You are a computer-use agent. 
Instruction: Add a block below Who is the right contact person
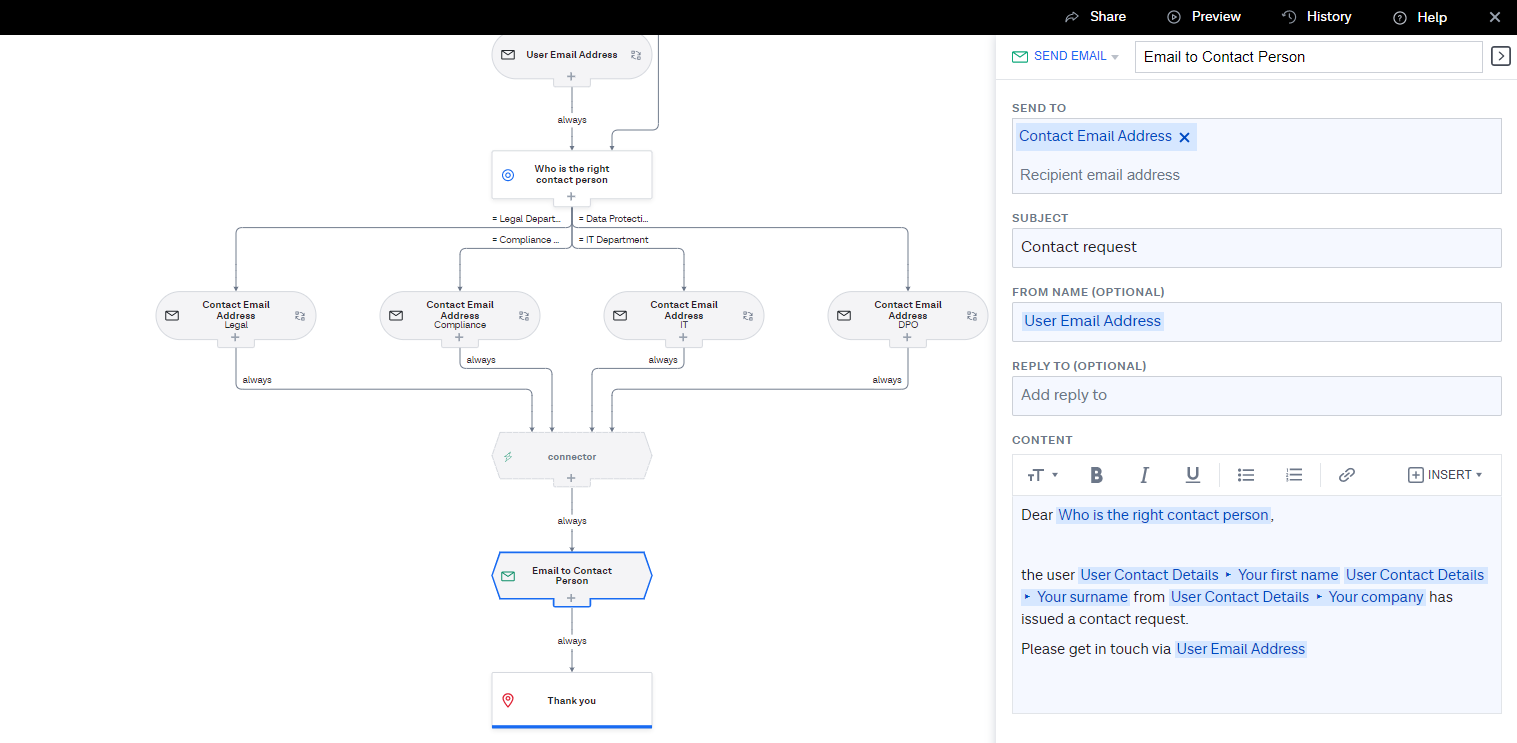(x=571, y=196)
